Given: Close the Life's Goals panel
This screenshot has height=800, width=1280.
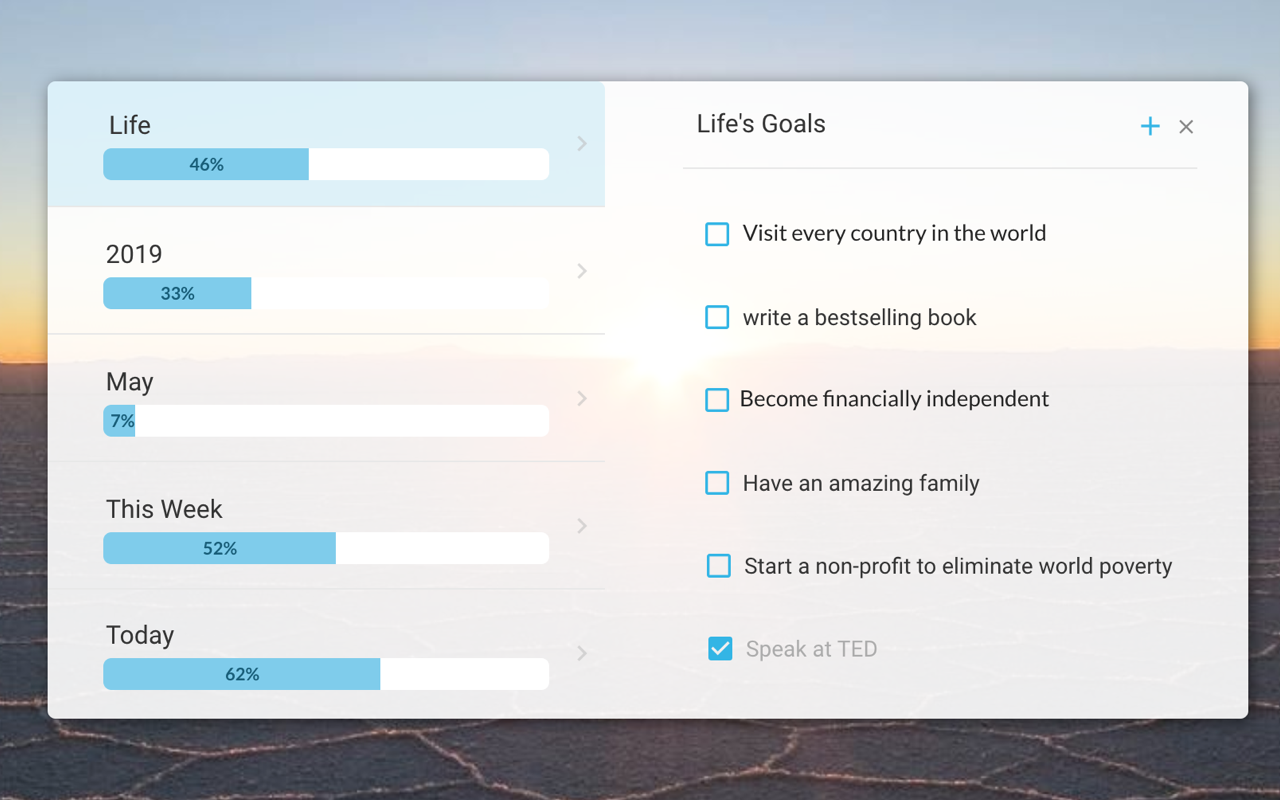Looking at the screenshot, I should click(x=1186, y=127).
